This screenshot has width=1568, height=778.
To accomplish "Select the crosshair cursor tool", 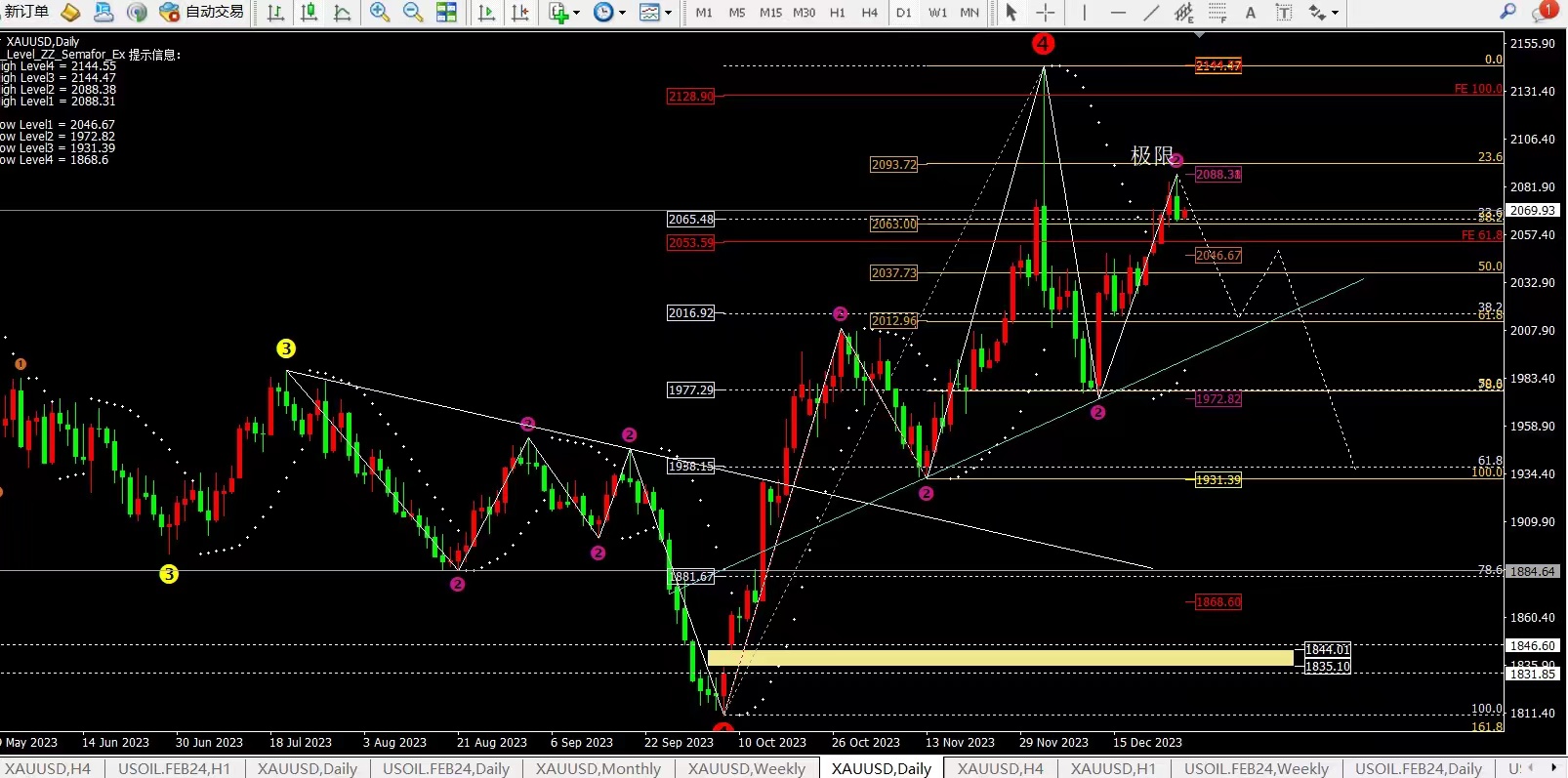I will pos(1045,13).
